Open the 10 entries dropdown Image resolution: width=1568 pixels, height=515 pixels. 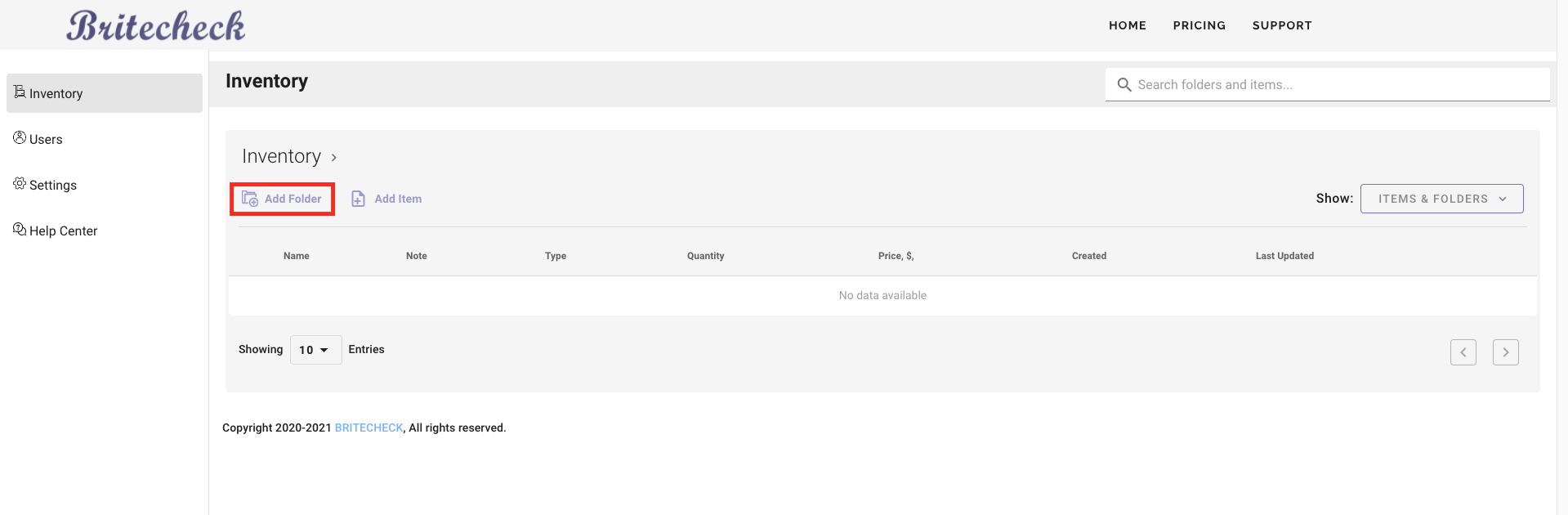[x=315, y=350]
